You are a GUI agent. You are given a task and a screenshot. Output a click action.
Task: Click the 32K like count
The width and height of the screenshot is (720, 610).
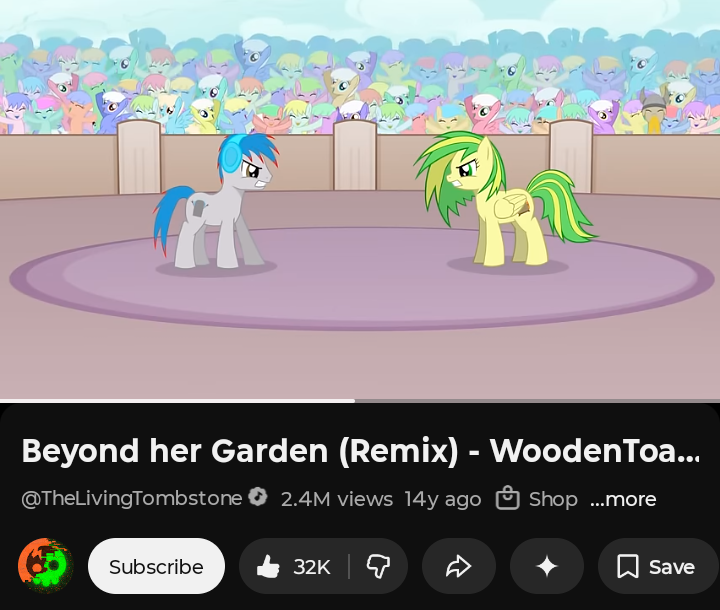[312, 567]
